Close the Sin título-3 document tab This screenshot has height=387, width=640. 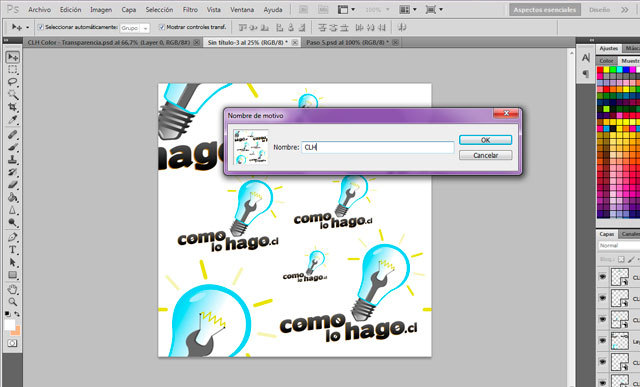point(295,42)
